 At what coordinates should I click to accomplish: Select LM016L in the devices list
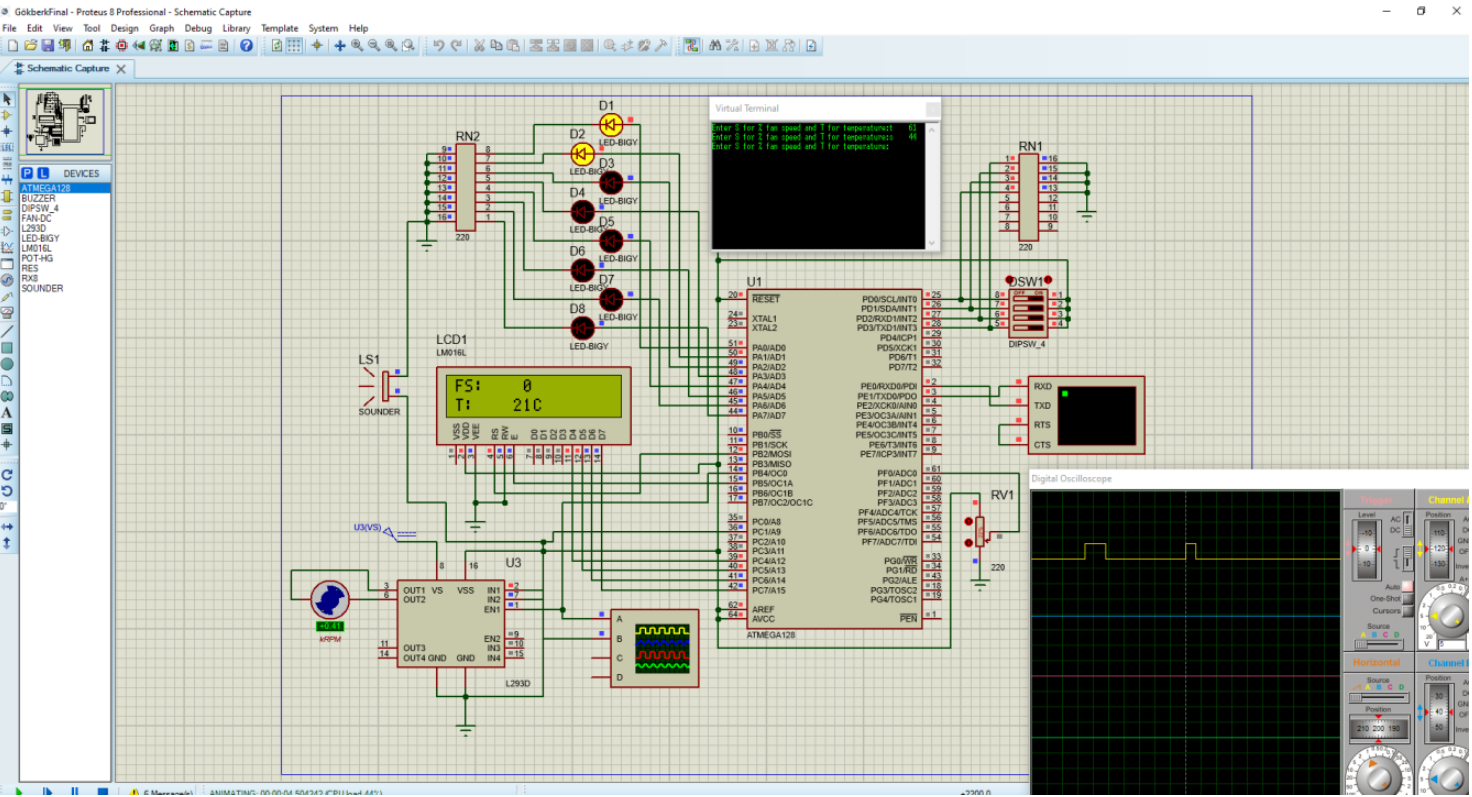[36, 248]
